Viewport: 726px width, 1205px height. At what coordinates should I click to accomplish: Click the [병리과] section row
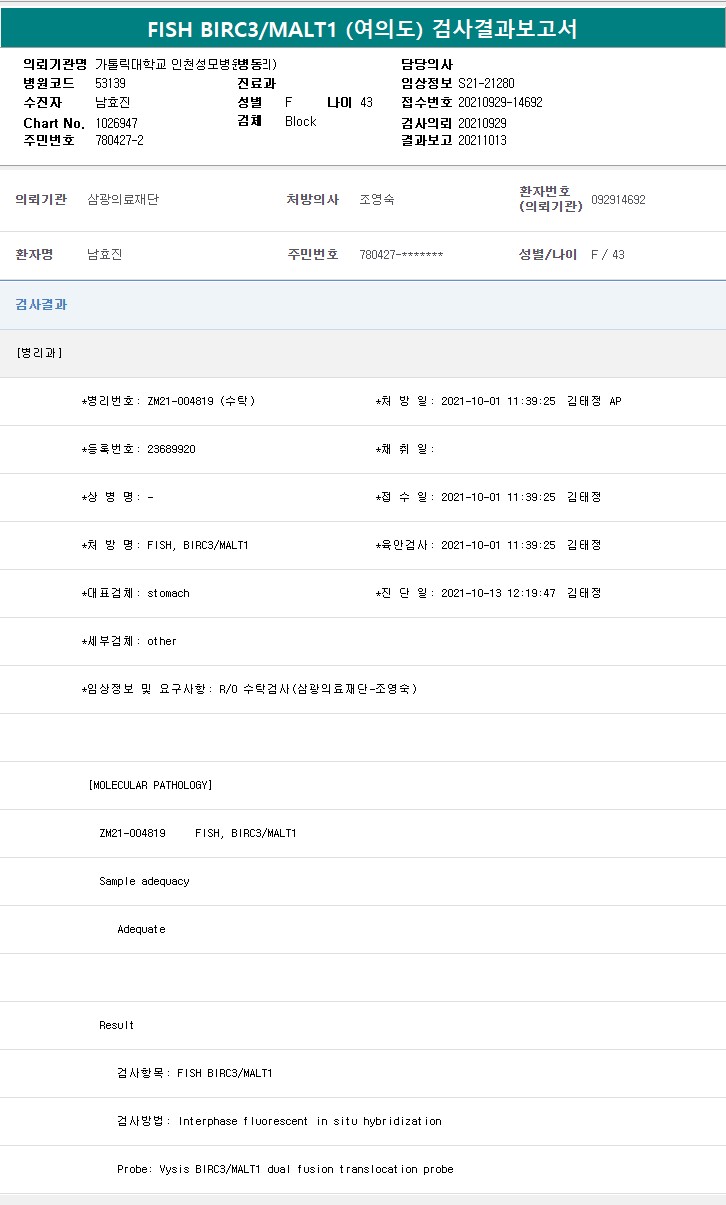(40, 353)
